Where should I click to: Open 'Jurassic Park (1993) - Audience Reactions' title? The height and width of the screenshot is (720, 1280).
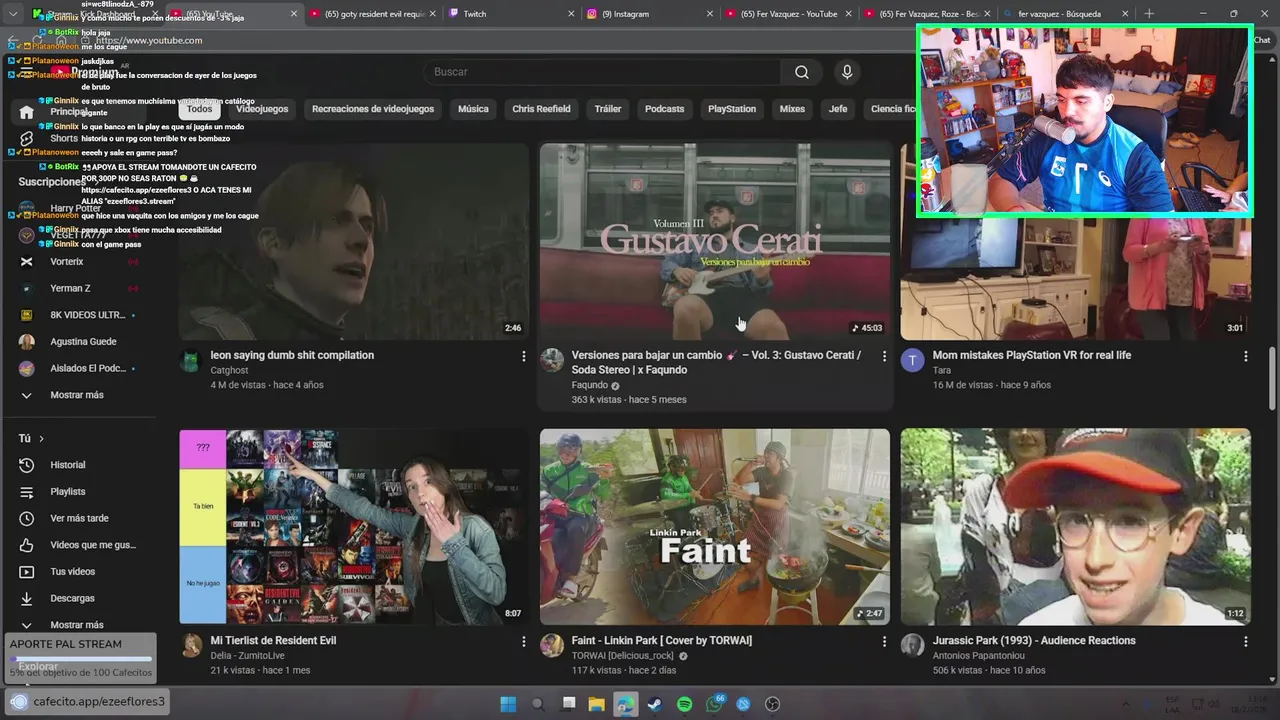[x=1033, y=640]
